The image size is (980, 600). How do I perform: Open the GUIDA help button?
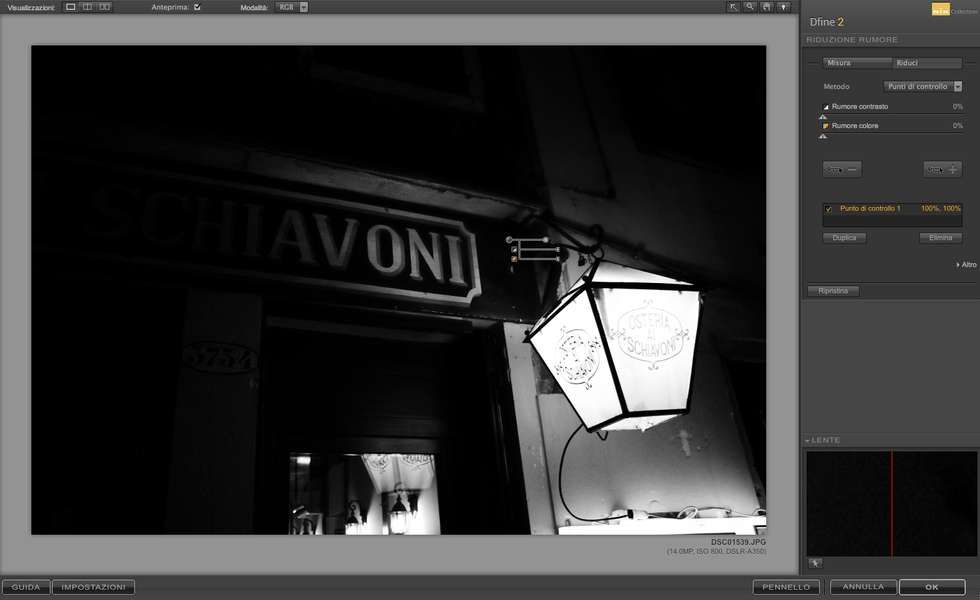[x=26, y=588]
